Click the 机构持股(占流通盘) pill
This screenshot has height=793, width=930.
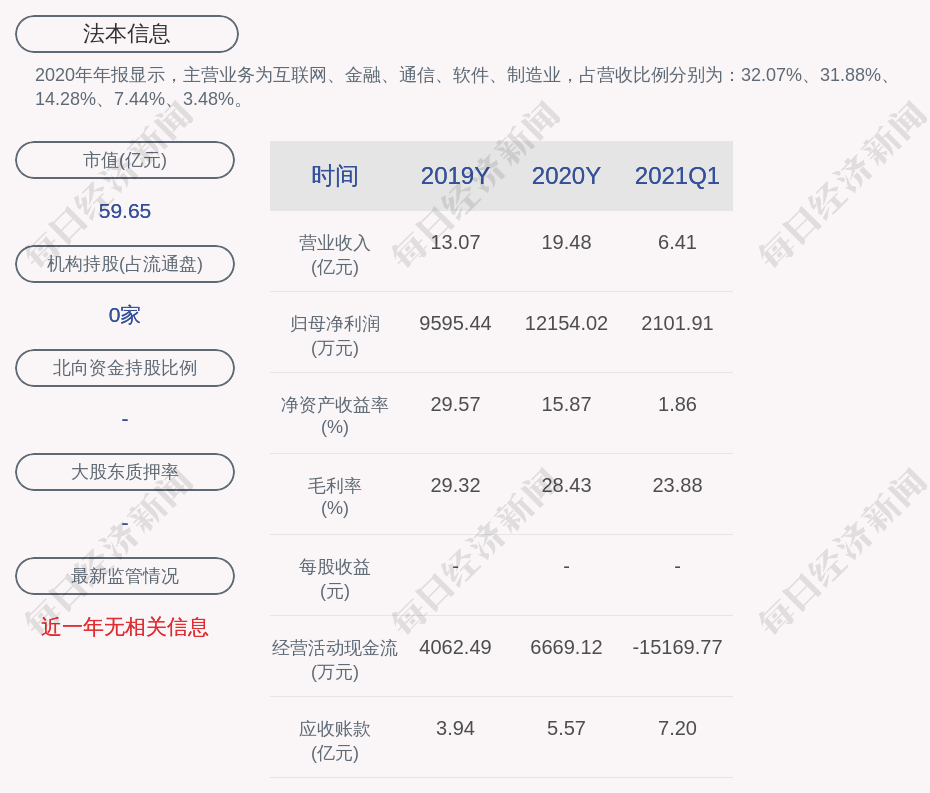pos(125,264)
